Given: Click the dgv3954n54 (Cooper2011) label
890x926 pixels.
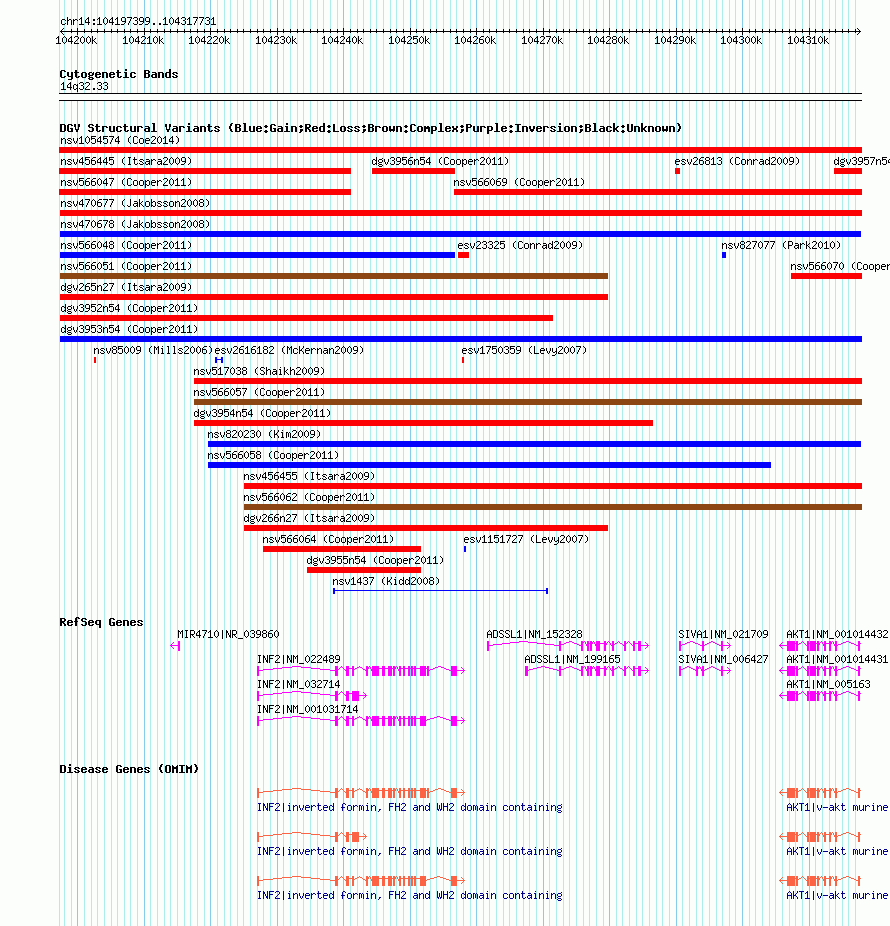Looking at the screenshot, I should (262, 413).
